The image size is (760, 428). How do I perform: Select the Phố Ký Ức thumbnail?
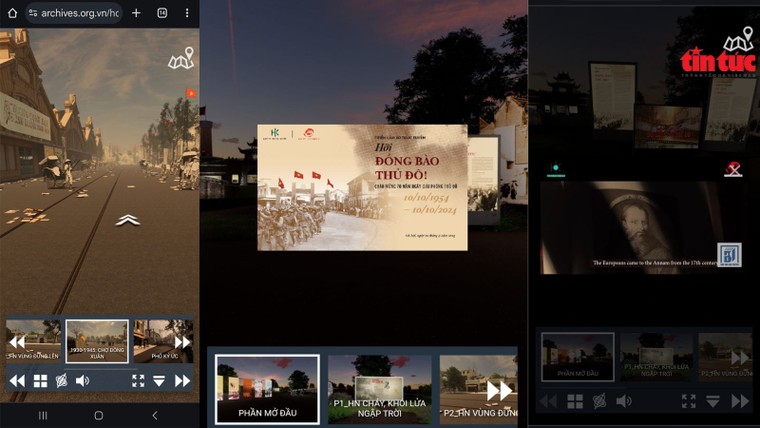pos(162,341)
